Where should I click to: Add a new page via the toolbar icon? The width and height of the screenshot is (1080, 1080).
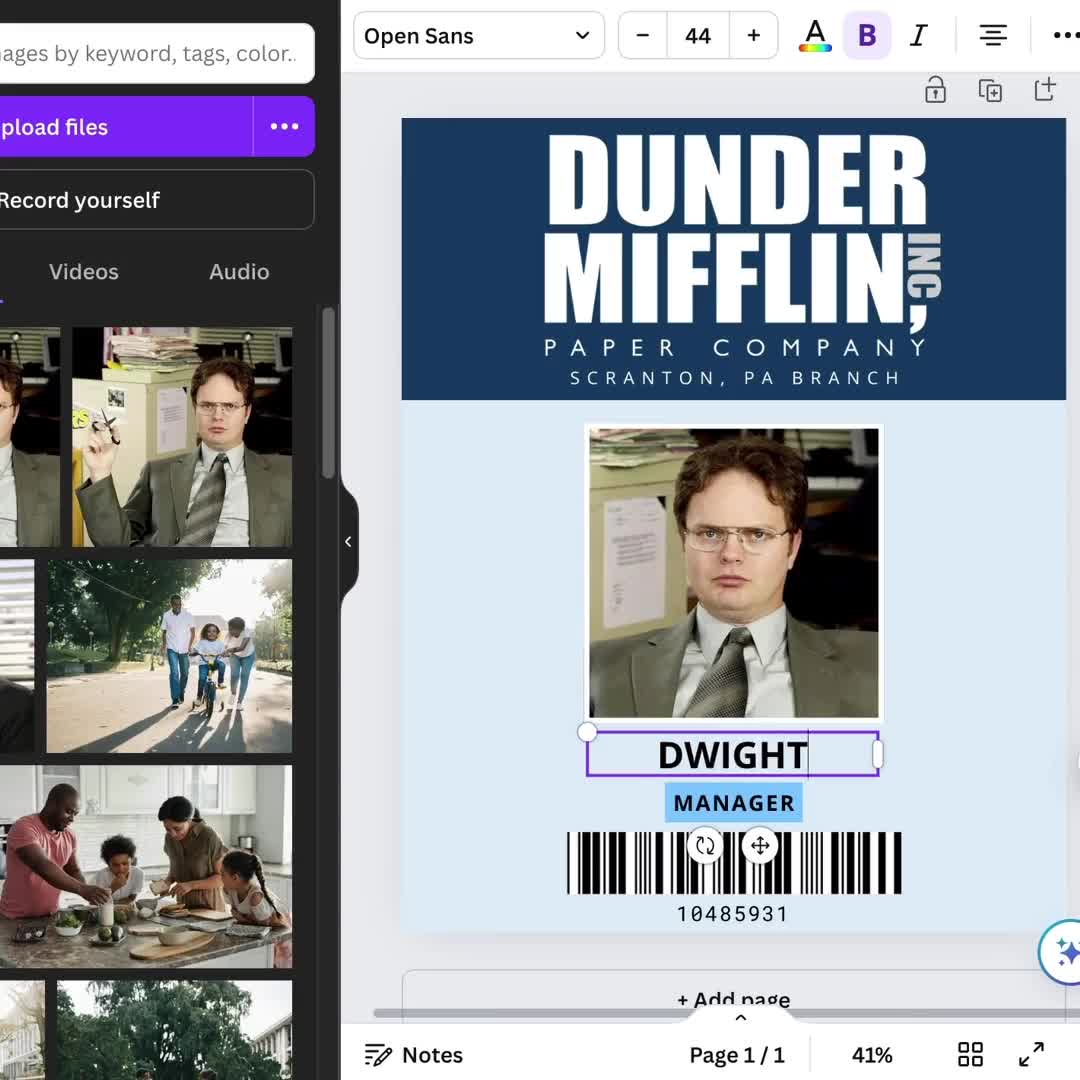pos(1044,89)
